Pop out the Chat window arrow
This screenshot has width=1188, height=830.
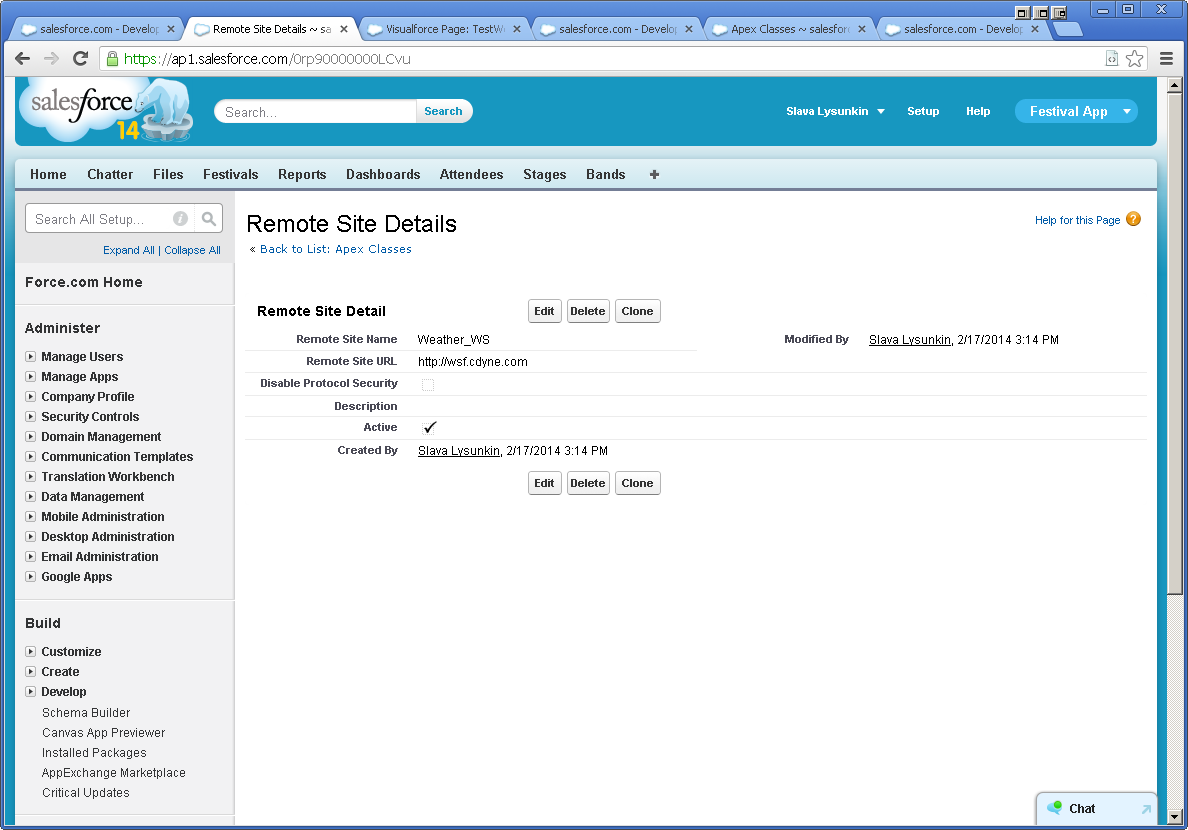pyautogui.click(x=1146, y=810)
